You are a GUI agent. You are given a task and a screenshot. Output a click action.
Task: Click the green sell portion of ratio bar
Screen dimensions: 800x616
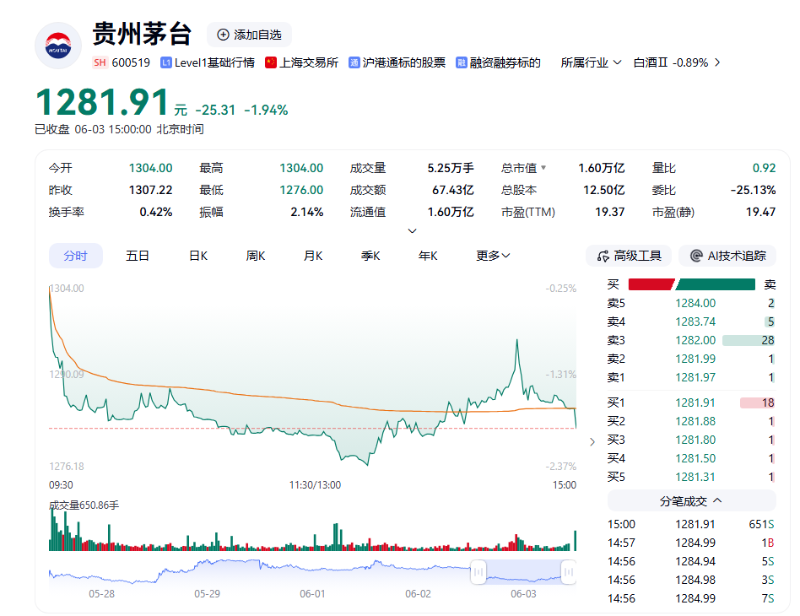coord(715,284)
